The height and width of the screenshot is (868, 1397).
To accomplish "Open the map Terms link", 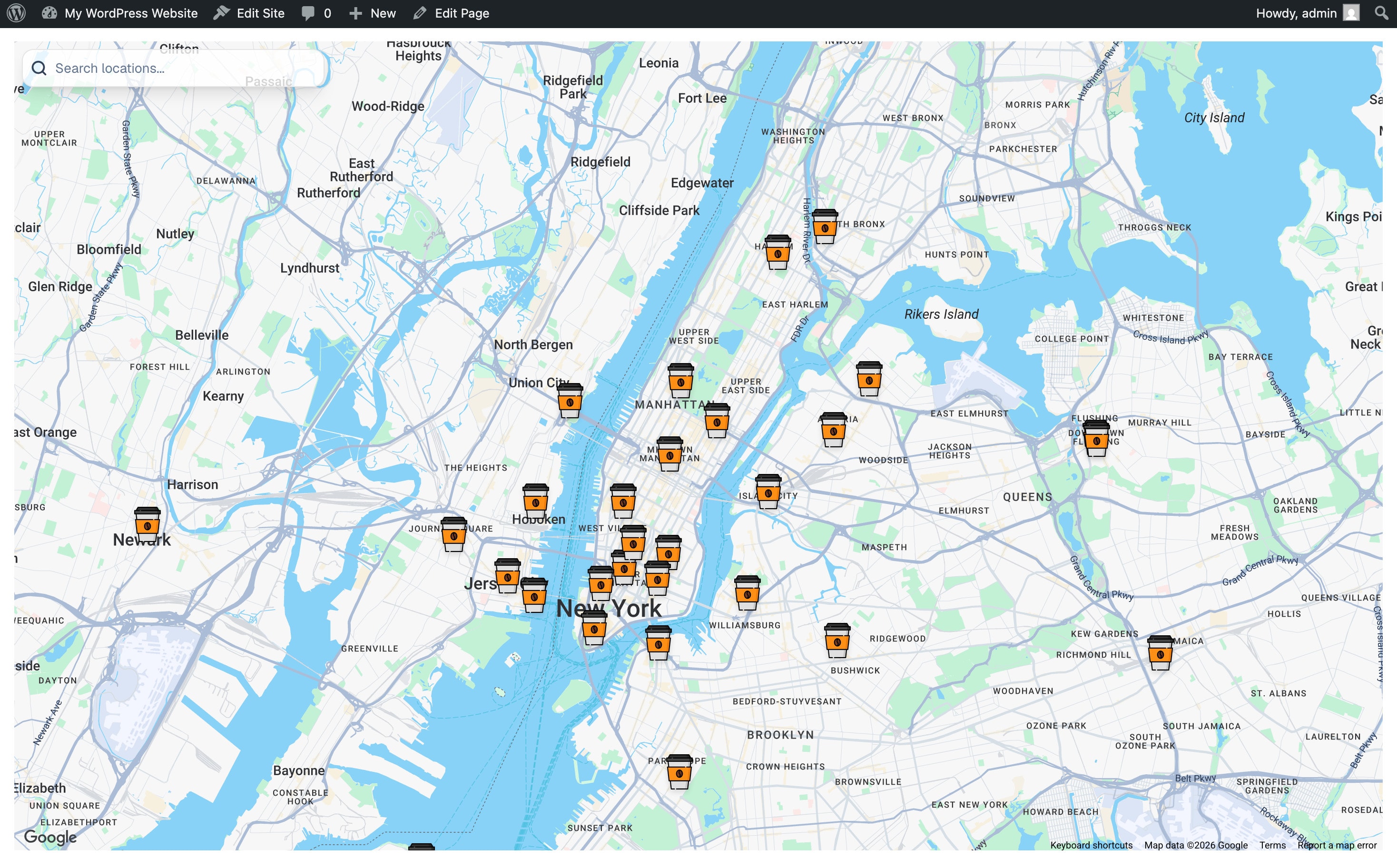I will click(x=1272, y=845).
